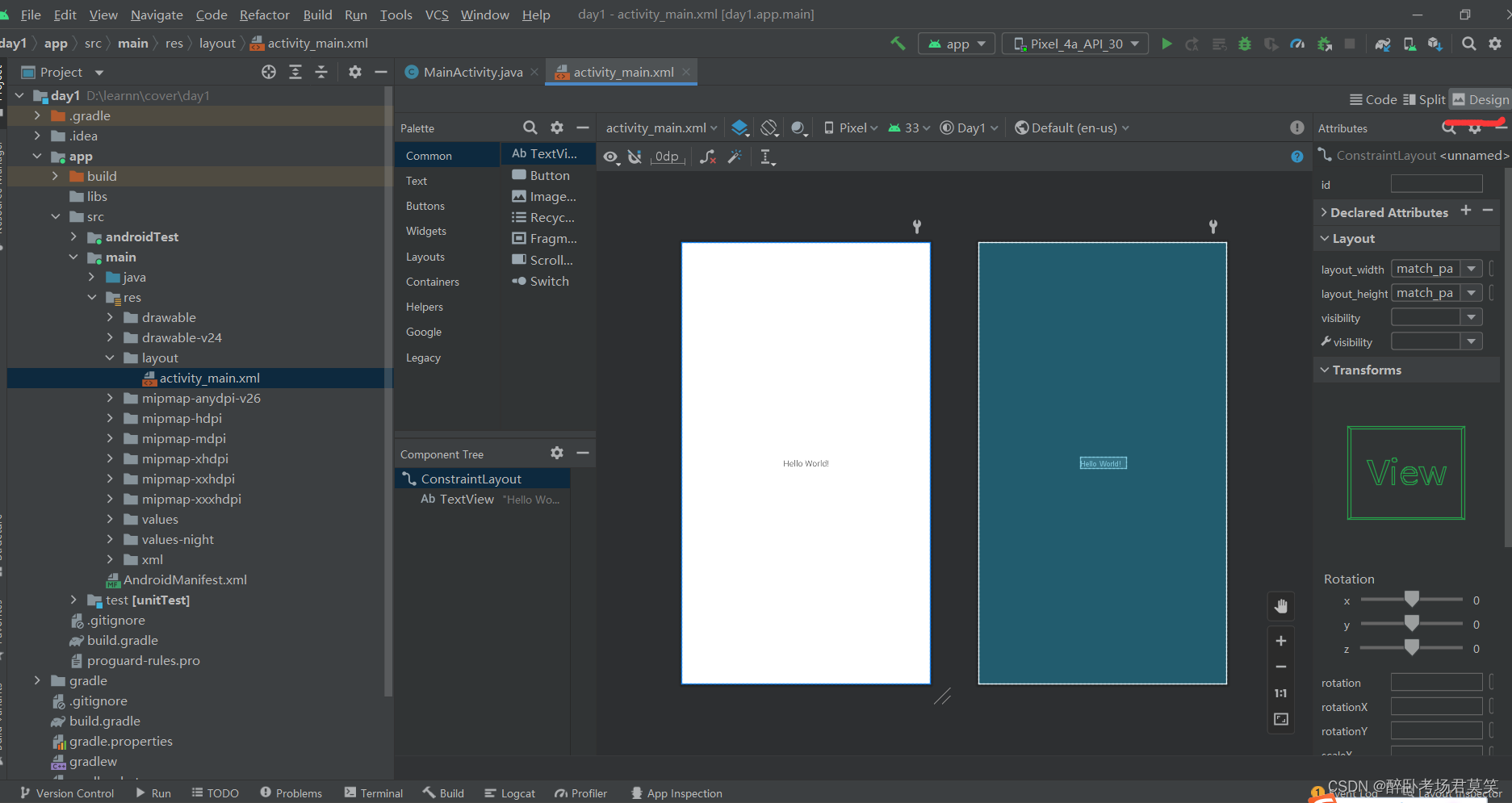This screenshot has height=803, width=1512.
Task: Sync project with Gradle files icon
Action: (1383, 44)
